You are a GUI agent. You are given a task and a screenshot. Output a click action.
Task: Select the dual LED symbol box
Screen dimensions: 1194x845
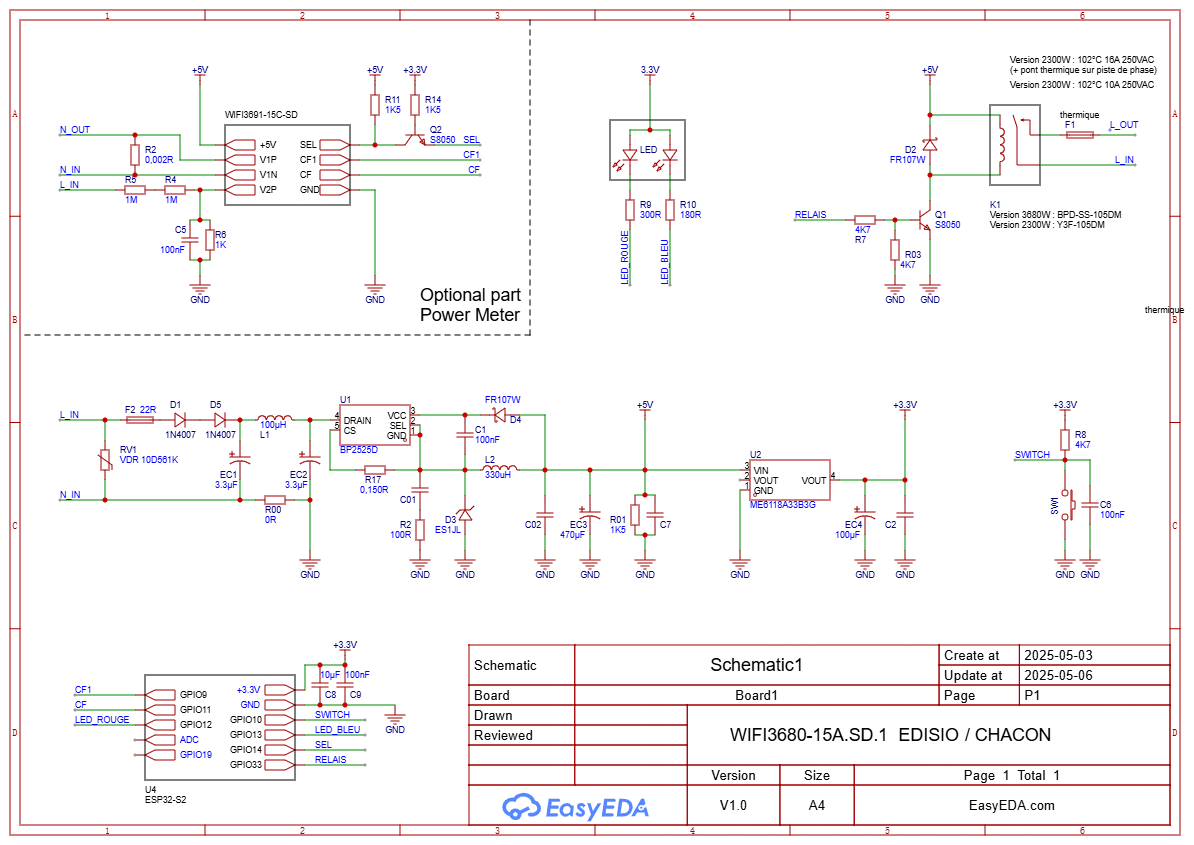(647, 150)
